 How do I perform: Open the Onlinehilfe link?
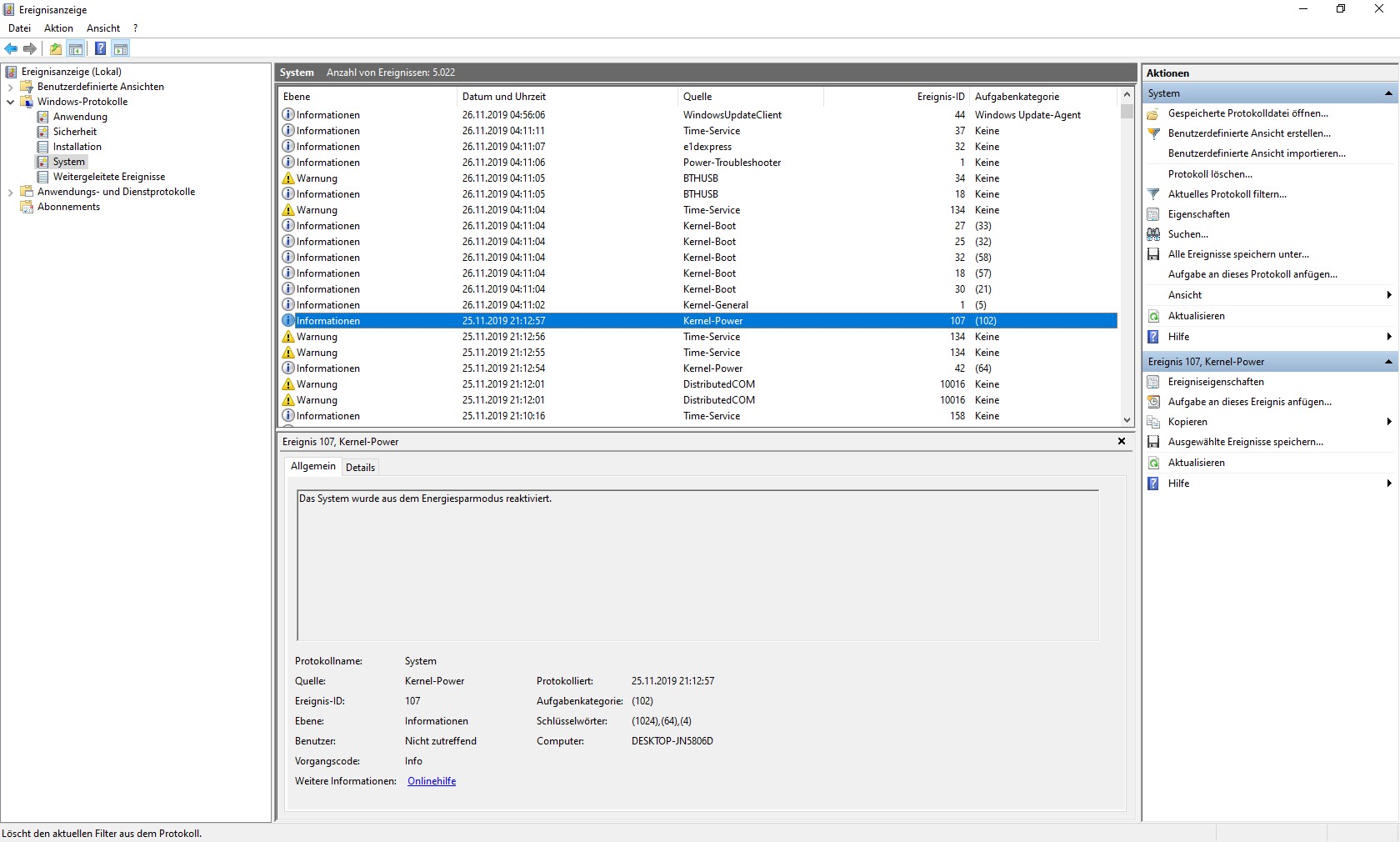pyautogui.click(x=432, y=781)
